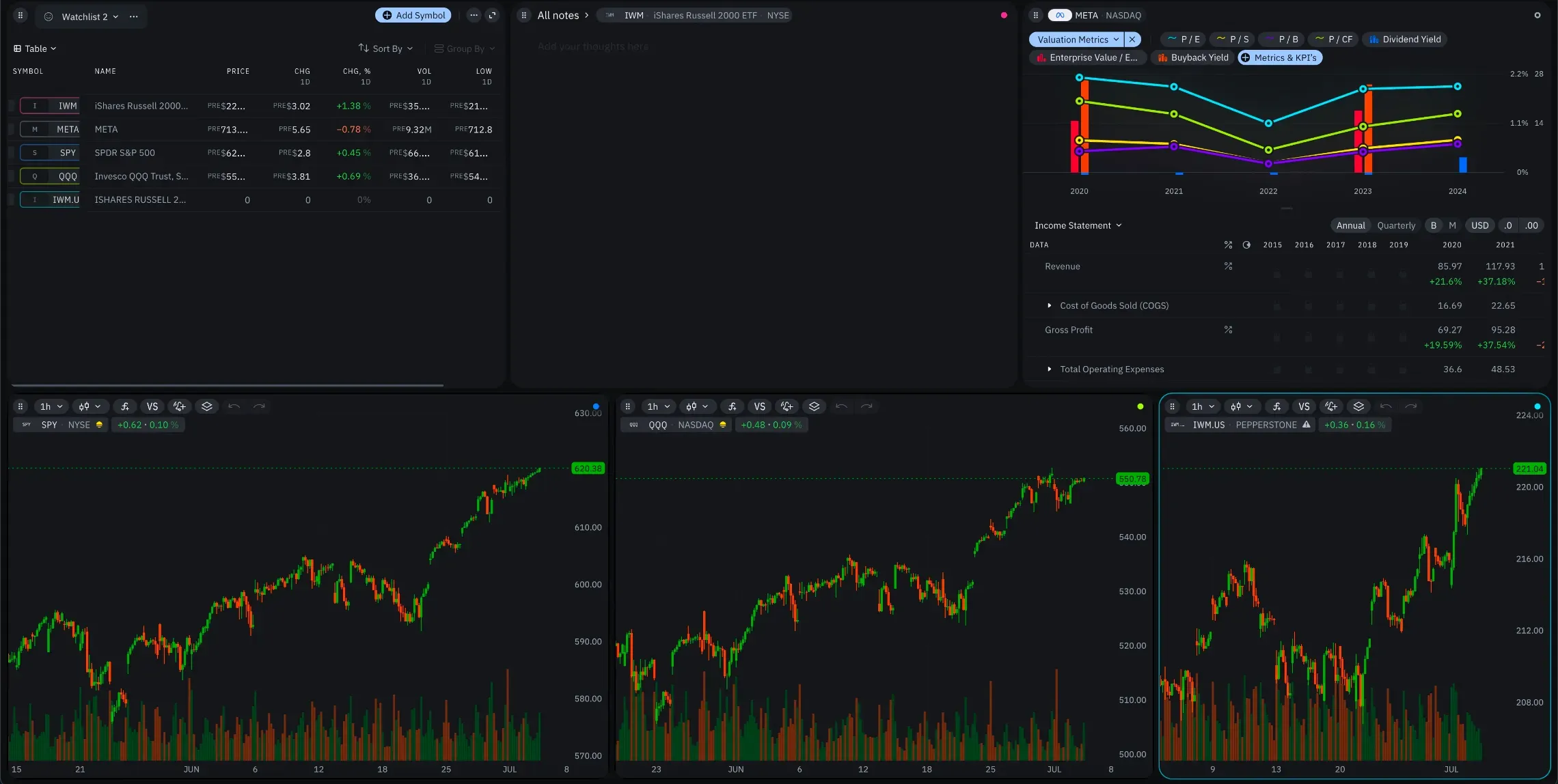Viewport: 1558px width, 784px height.
Task: Toggle the Dividend Yield metric
Action: (1405, 39)
